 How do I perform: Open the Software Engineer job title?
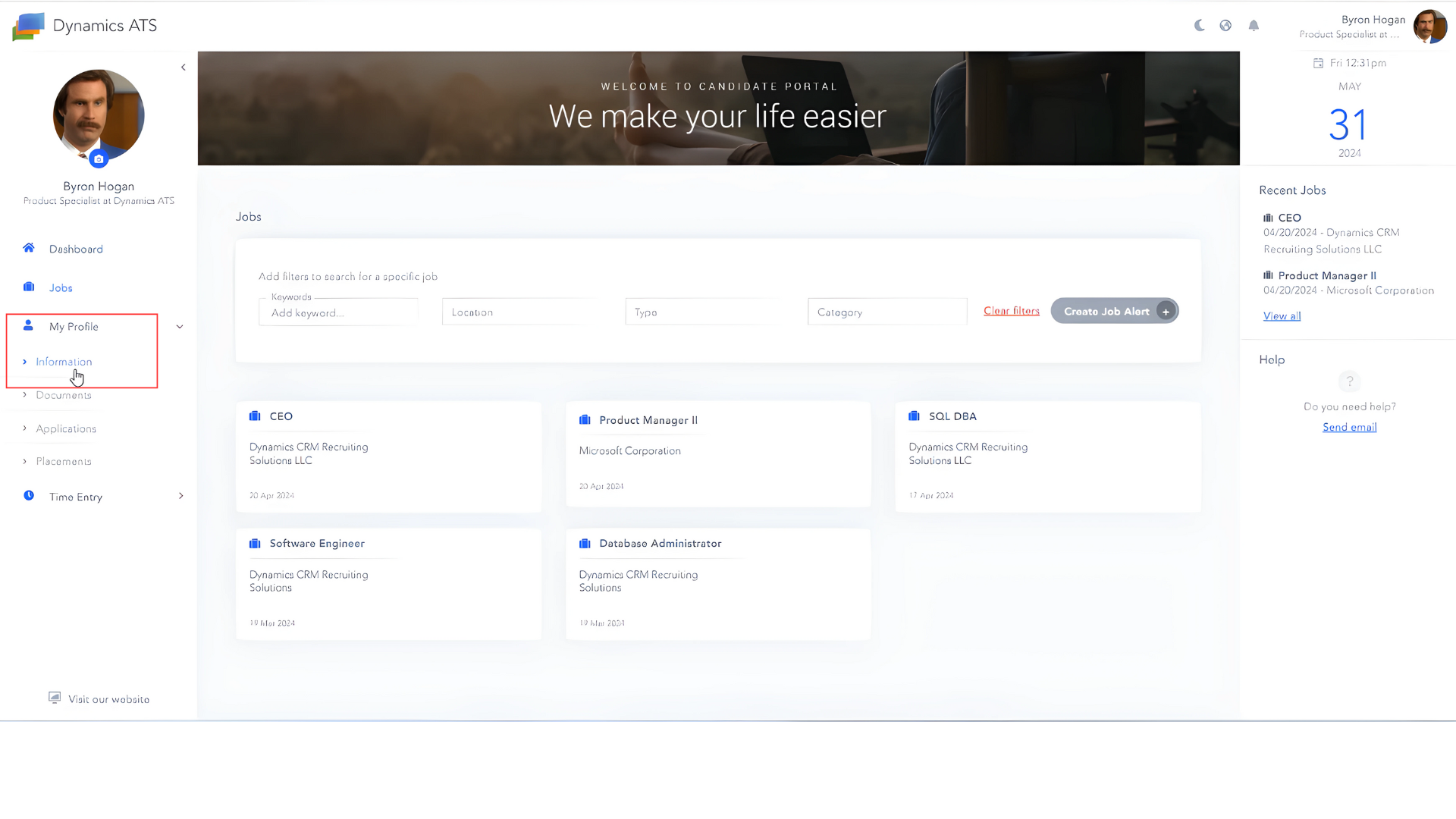click(317, 544)
